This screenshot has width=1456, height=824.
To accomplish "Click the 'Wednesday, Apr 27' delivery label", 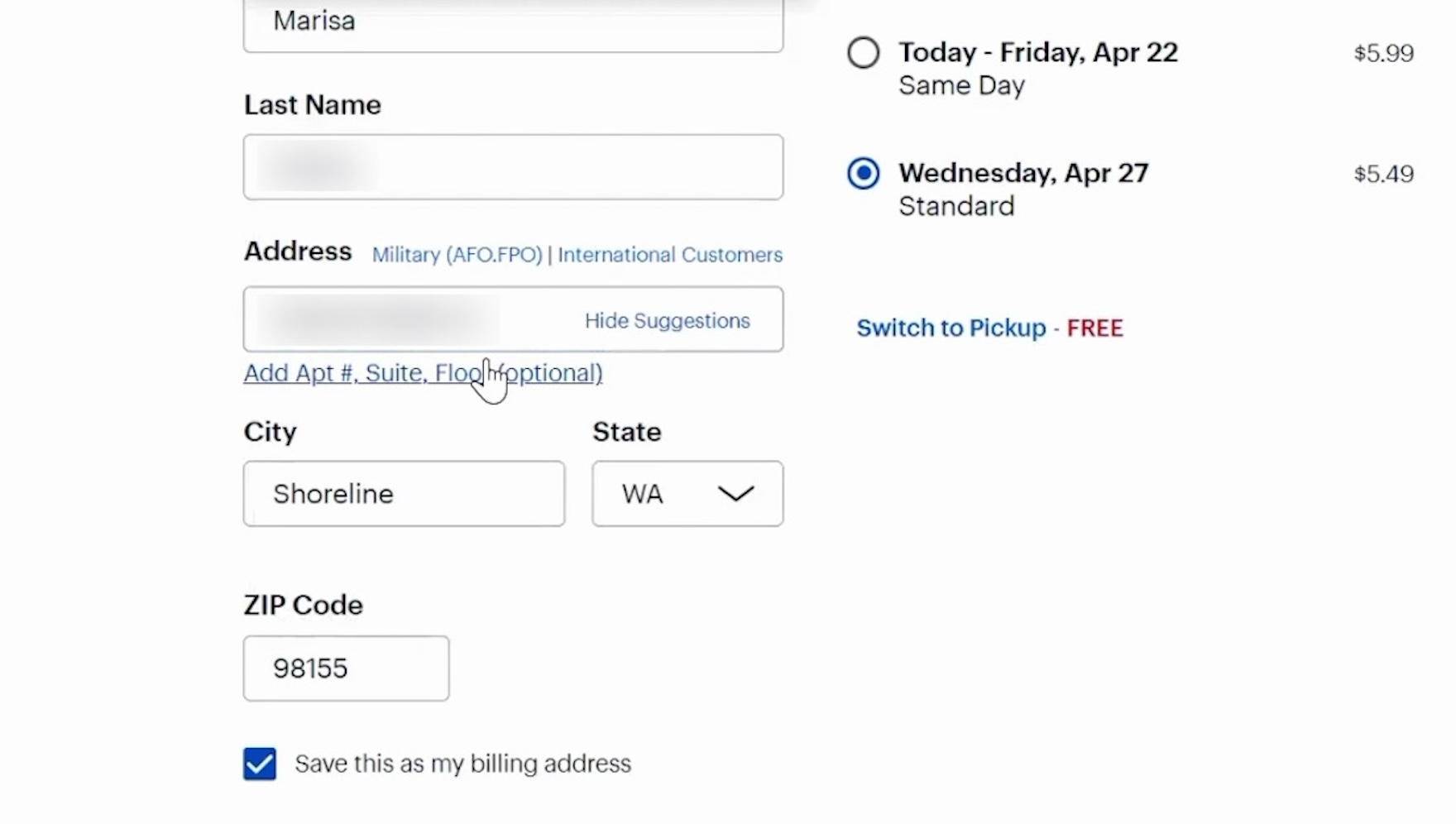I will (x=1023, y=174).
